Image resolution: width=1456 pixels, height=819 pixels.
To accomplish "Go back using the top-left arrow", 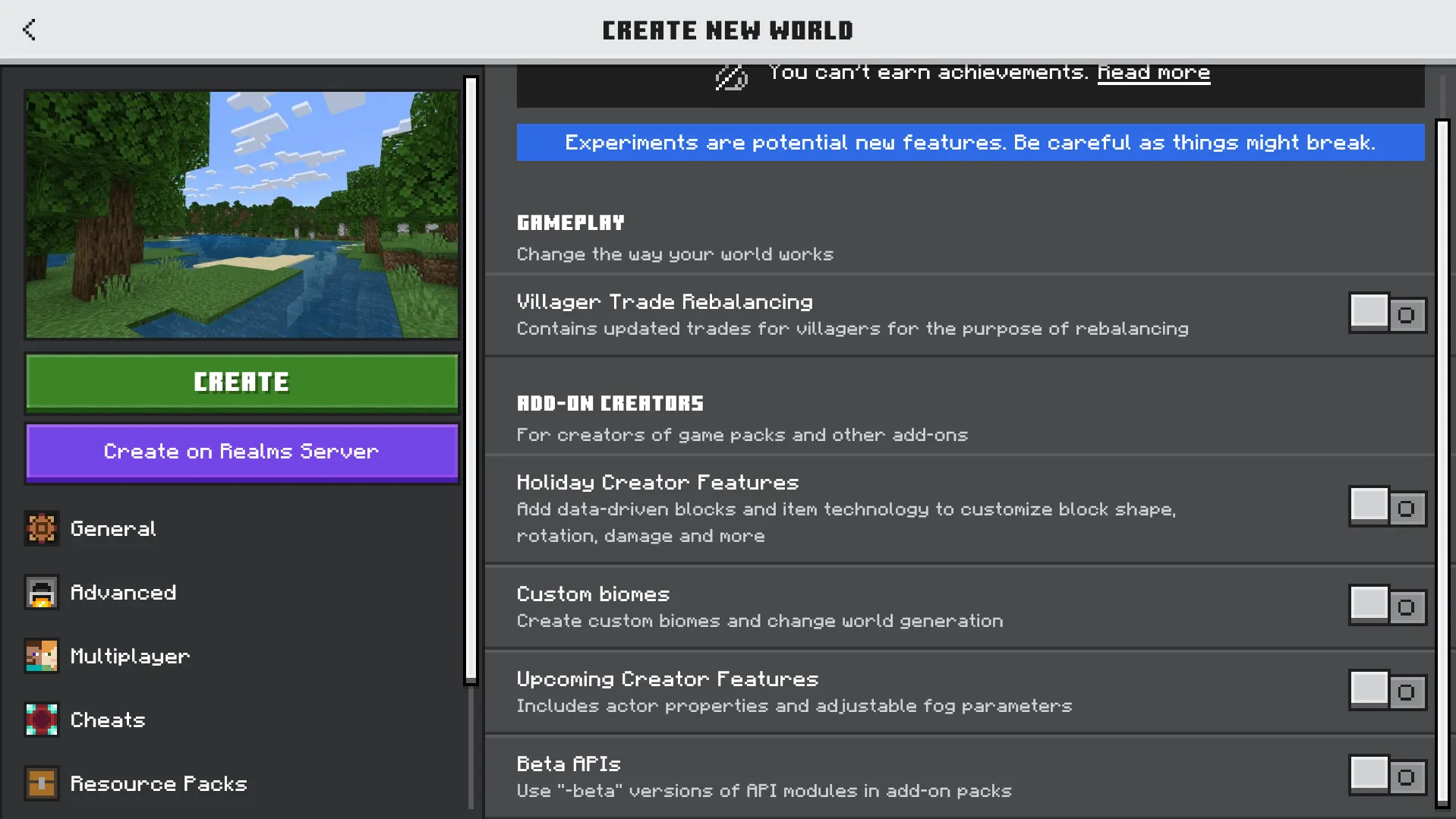I will (x=29, y=30).
